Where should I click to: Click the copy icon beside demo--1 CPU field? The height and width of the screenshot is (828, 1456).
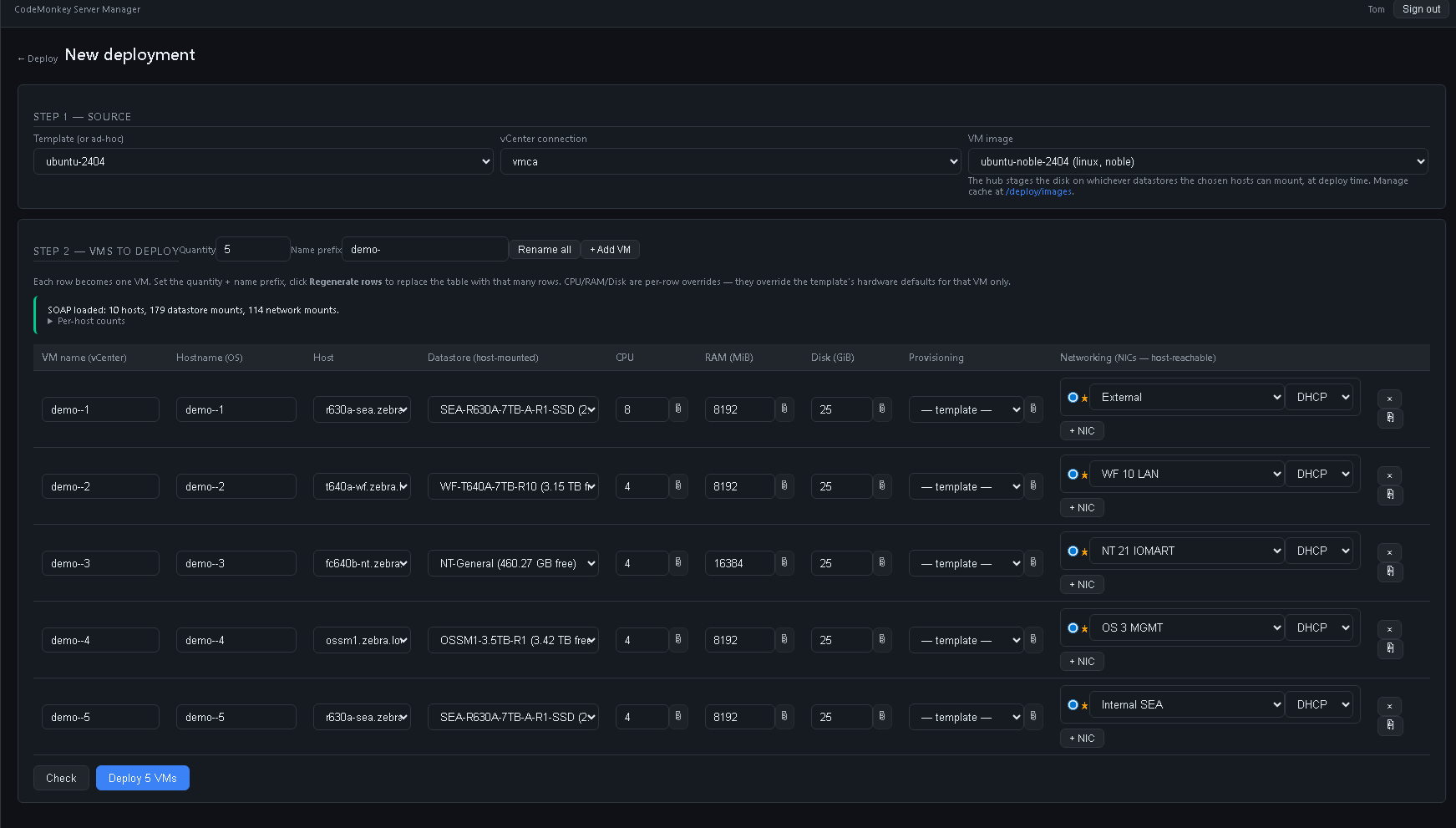(x=678, y=409)
